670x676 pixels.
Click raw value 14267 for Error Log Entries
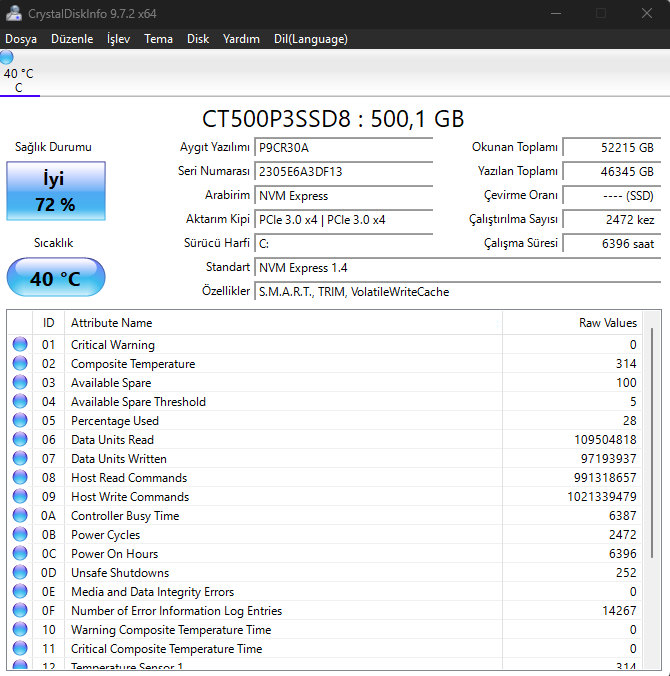click(620, 610)
